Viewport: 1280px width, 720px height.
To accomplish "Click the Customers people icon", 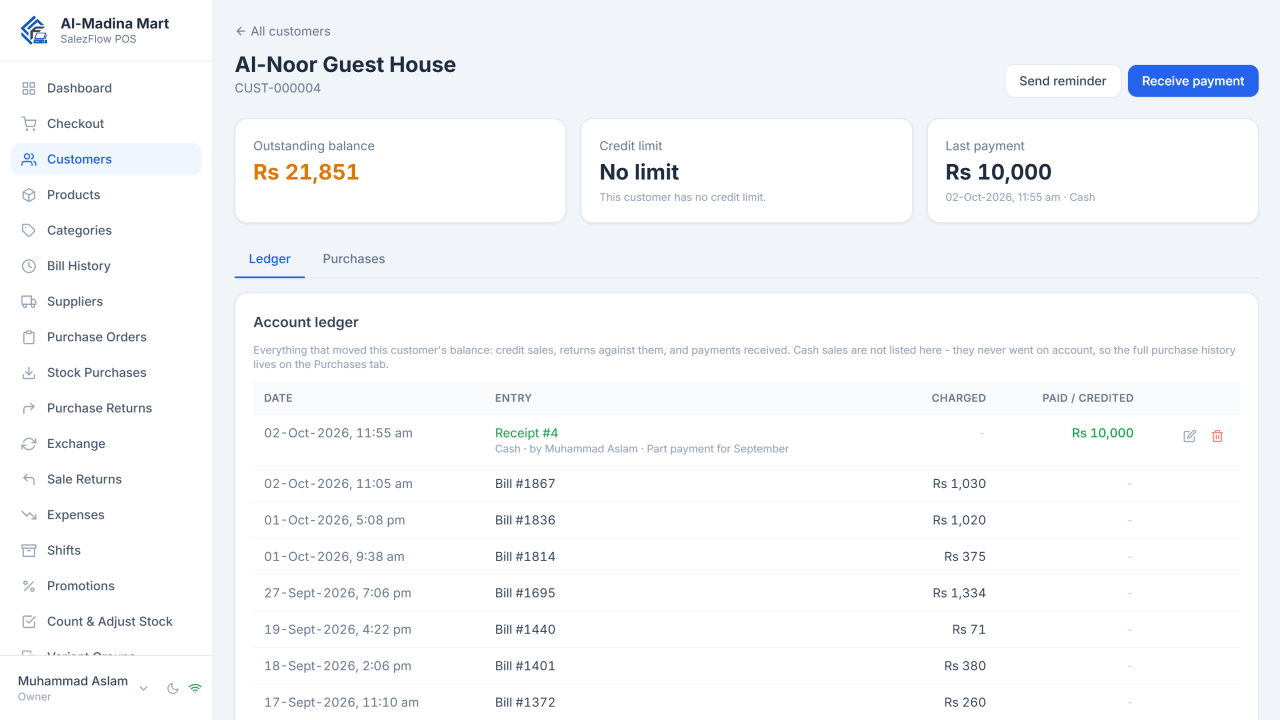I will pyautogui.click(x=29, y=159).
